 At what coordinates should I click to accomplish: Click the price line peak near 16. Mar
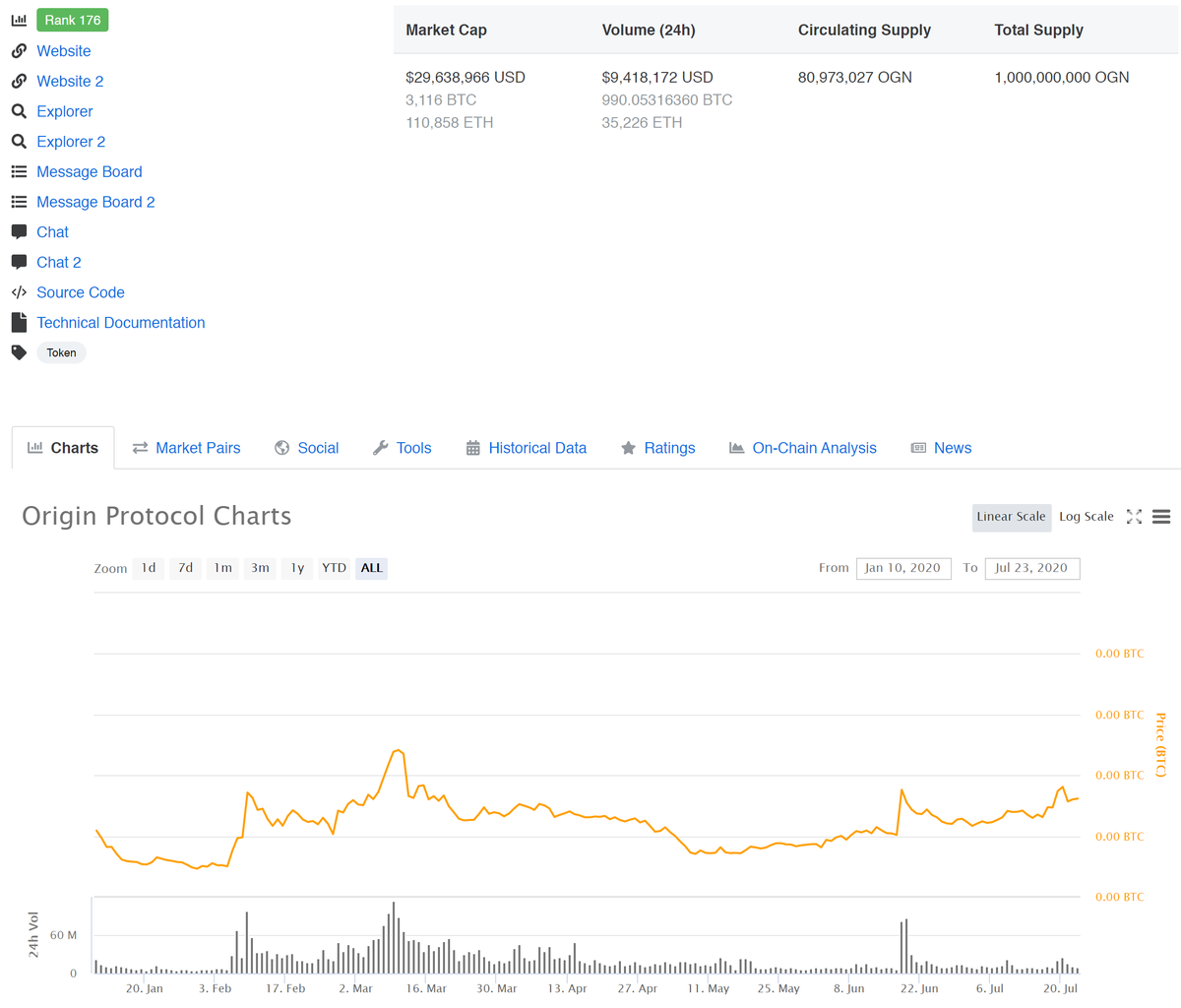(397, 751)
